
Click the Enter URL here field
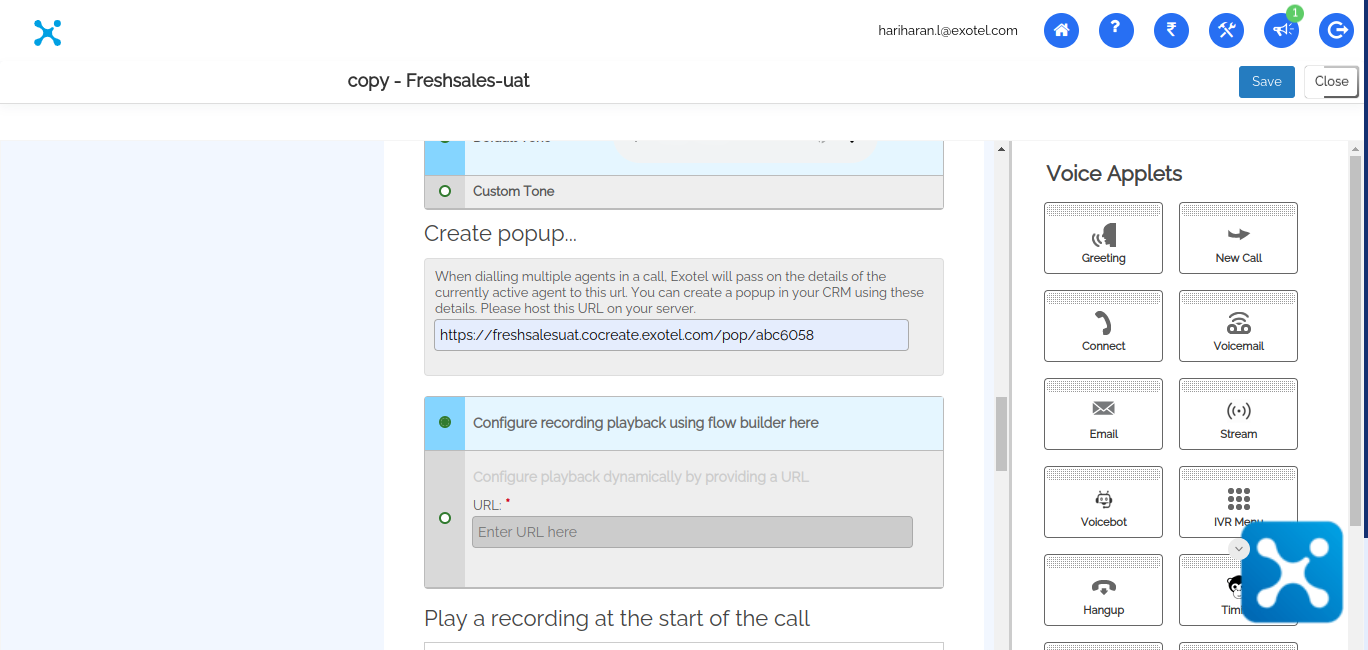pos(692,532)
